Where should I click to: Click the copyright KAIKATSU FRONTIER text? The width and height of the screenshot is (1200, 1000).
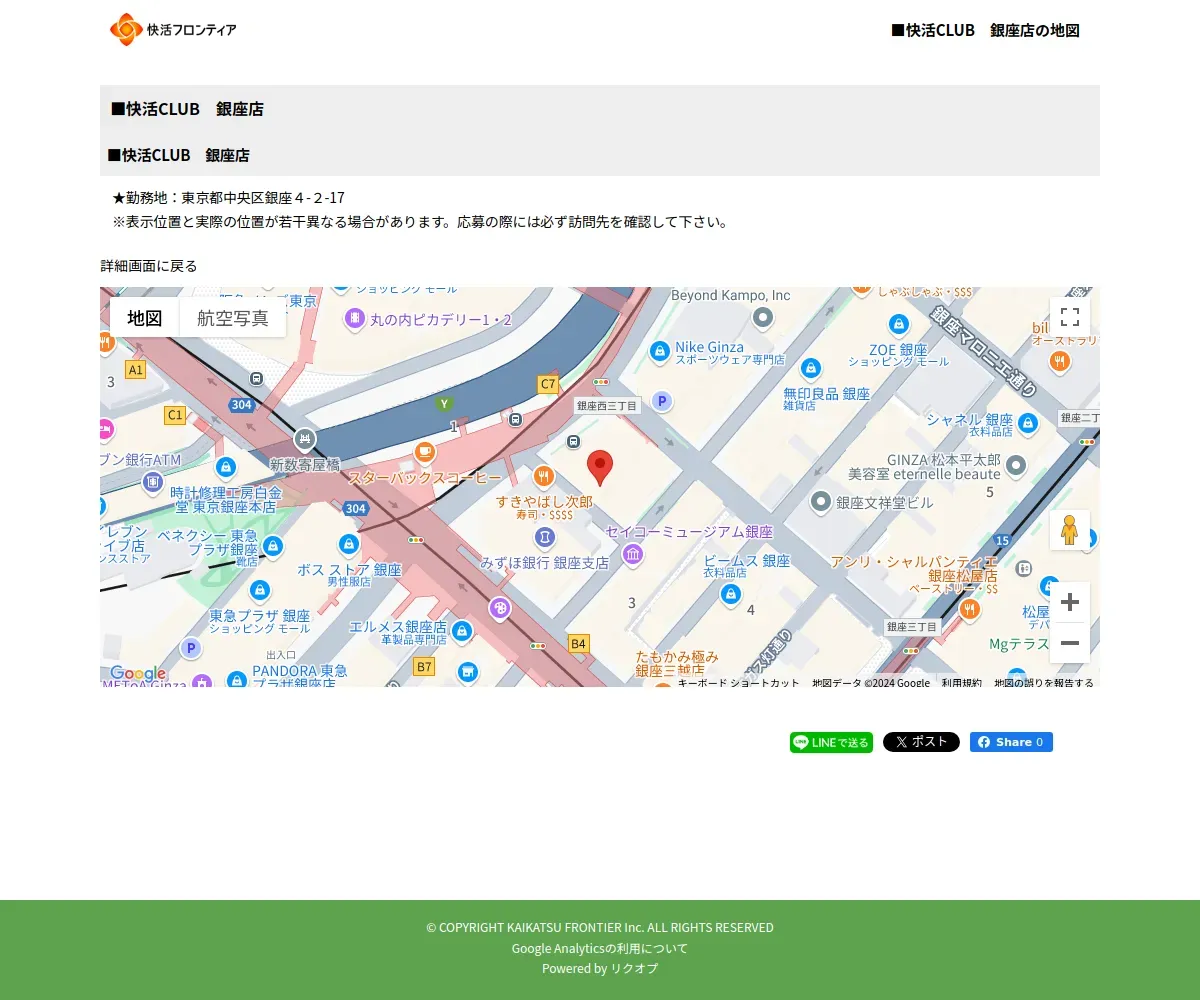(x=600, y=927)
